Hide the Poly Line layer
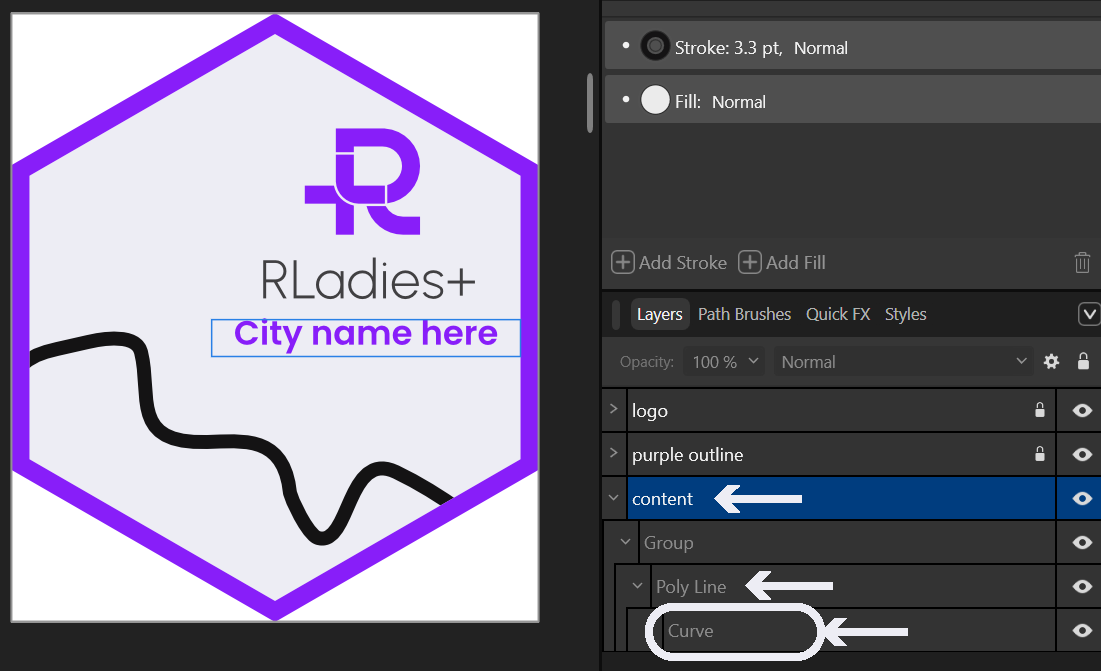The height and width of the screenshot is (671, 1101). coord(1082,587)
